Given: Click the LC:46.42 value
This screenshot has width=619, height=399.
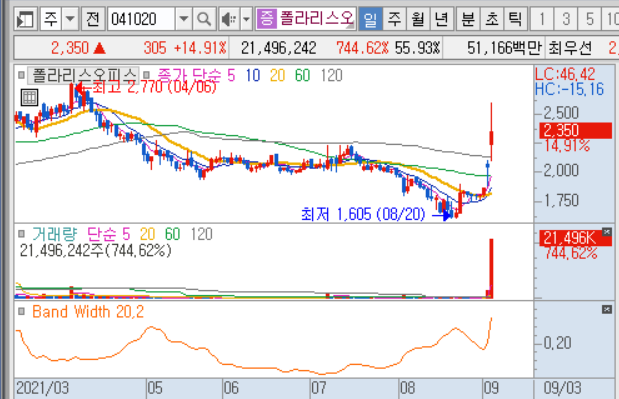Looking at the screenshot, I should pyautogui.click(x=565, y=74).
